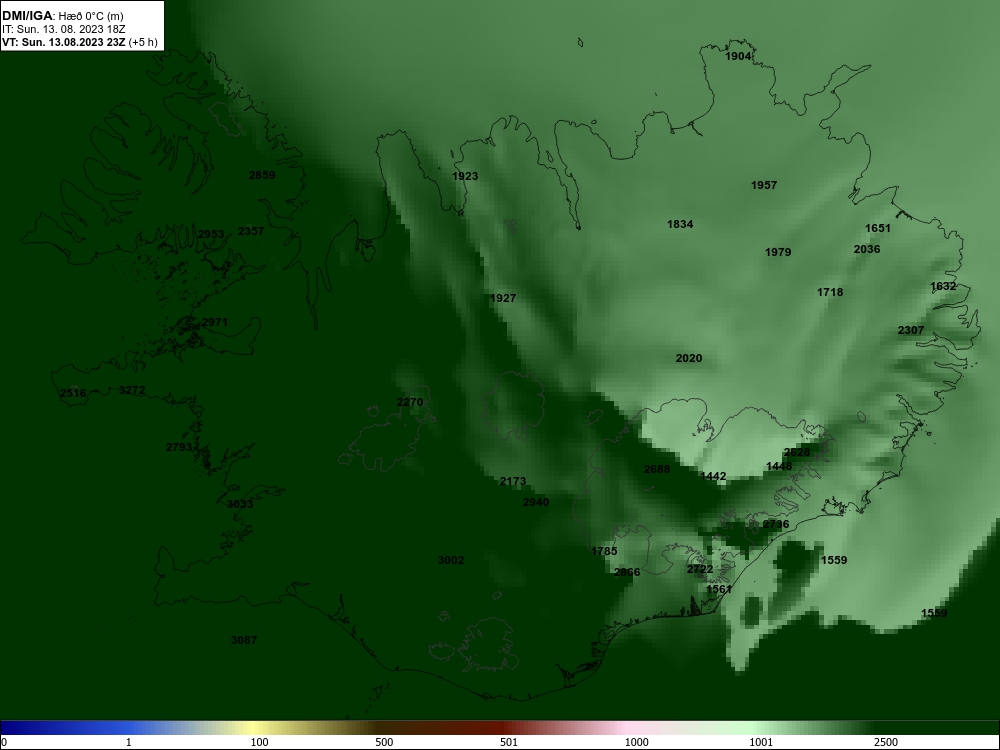Select the "1000" legend label

(x=636, y=742)
